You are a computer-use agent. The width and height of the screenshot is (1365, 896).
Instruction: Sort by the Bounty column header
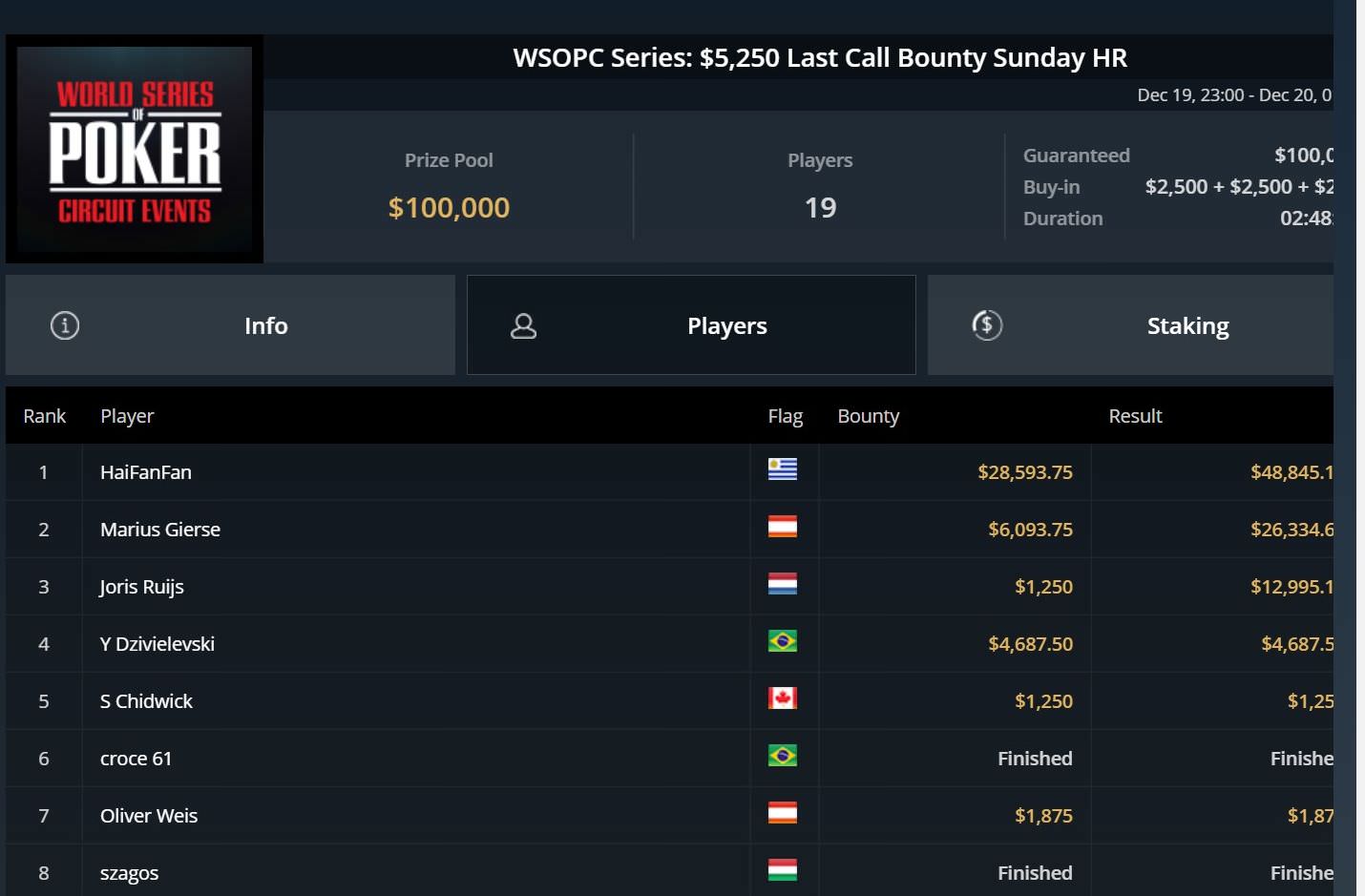tap(869, 416)
